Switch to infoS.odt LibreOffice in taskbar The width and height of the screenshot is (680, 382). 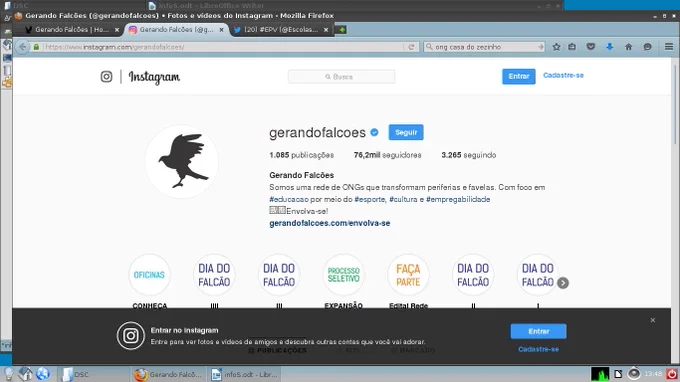tap(244, 374)
